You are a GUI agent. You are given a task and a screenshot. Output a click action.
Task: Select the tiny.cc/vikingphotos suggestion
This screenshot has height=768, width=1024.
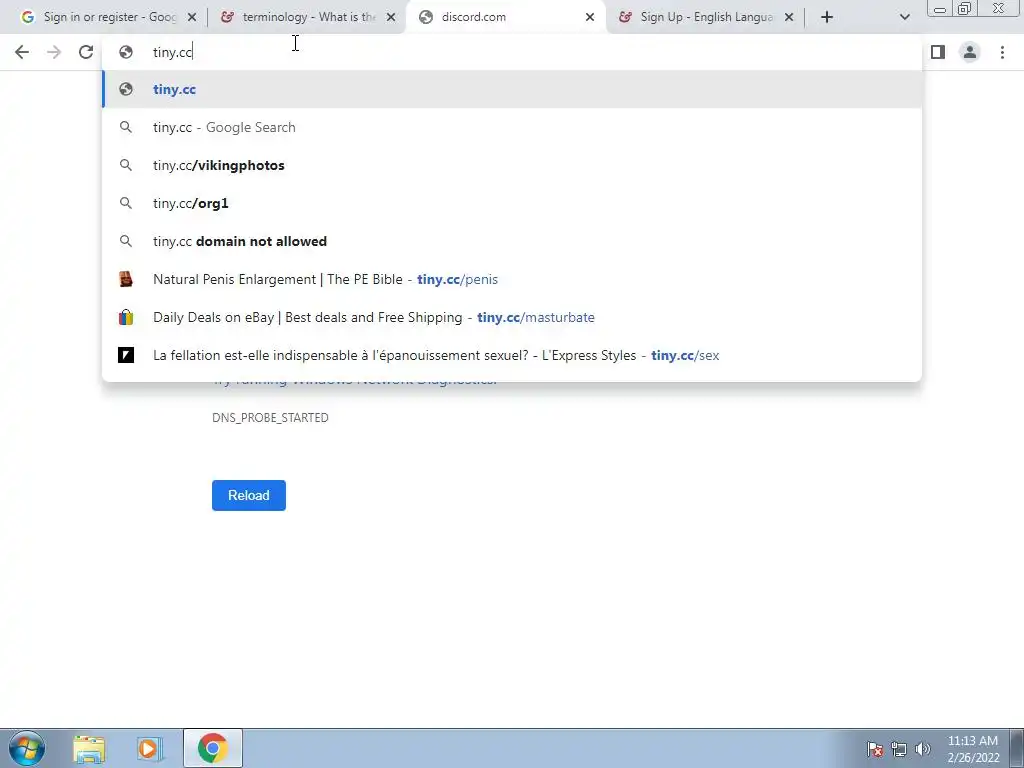coord(512,165)
